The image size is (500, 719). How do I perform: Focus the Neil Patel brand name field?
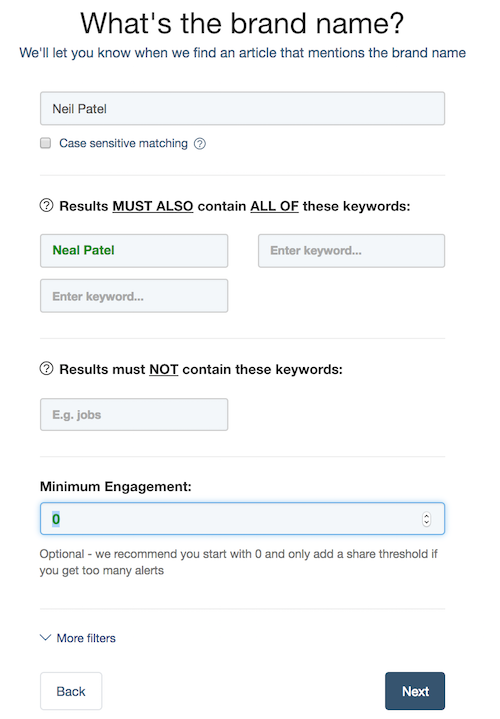pyautogui.click(x=242, y=109)
